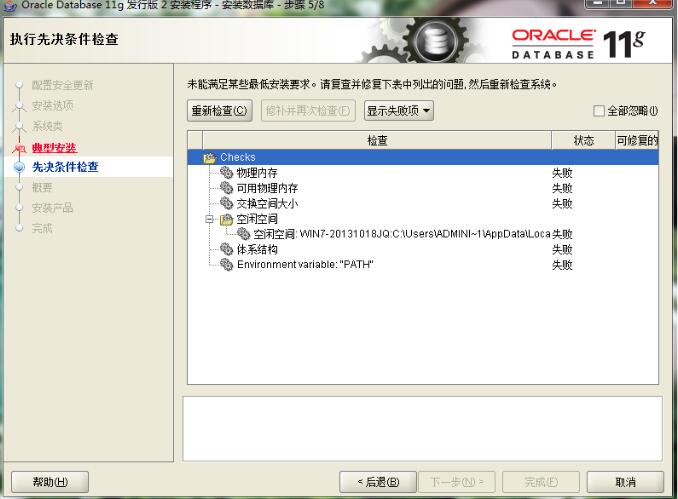Image resolution: width=678 pixels, height=499 pixels.
Task: Click 失败 status of Environment variable PATH
Action: 562,264
